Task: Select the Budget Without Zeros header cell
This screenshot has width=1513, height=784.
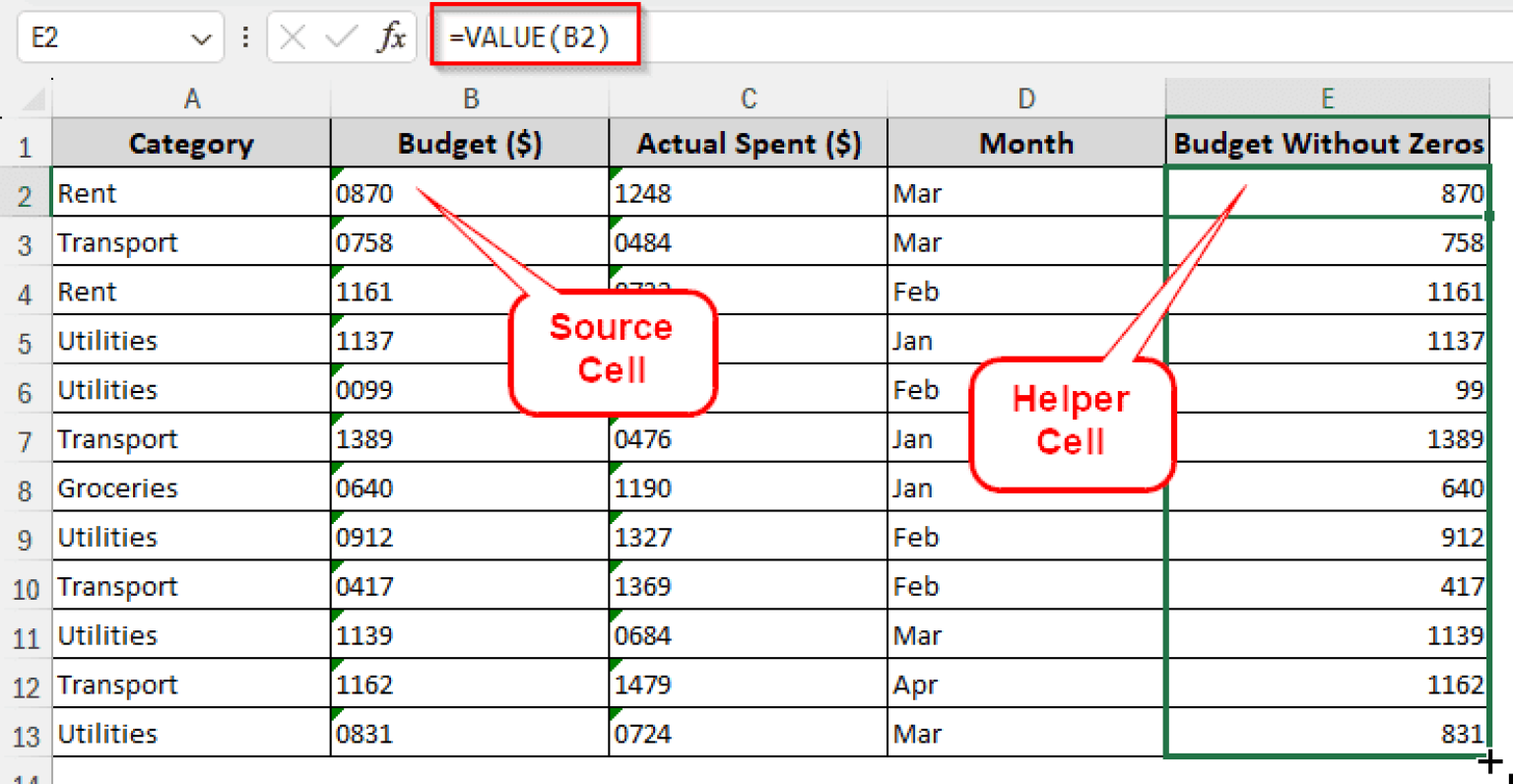Action: pyautogui.click(x=1327, y=143)
